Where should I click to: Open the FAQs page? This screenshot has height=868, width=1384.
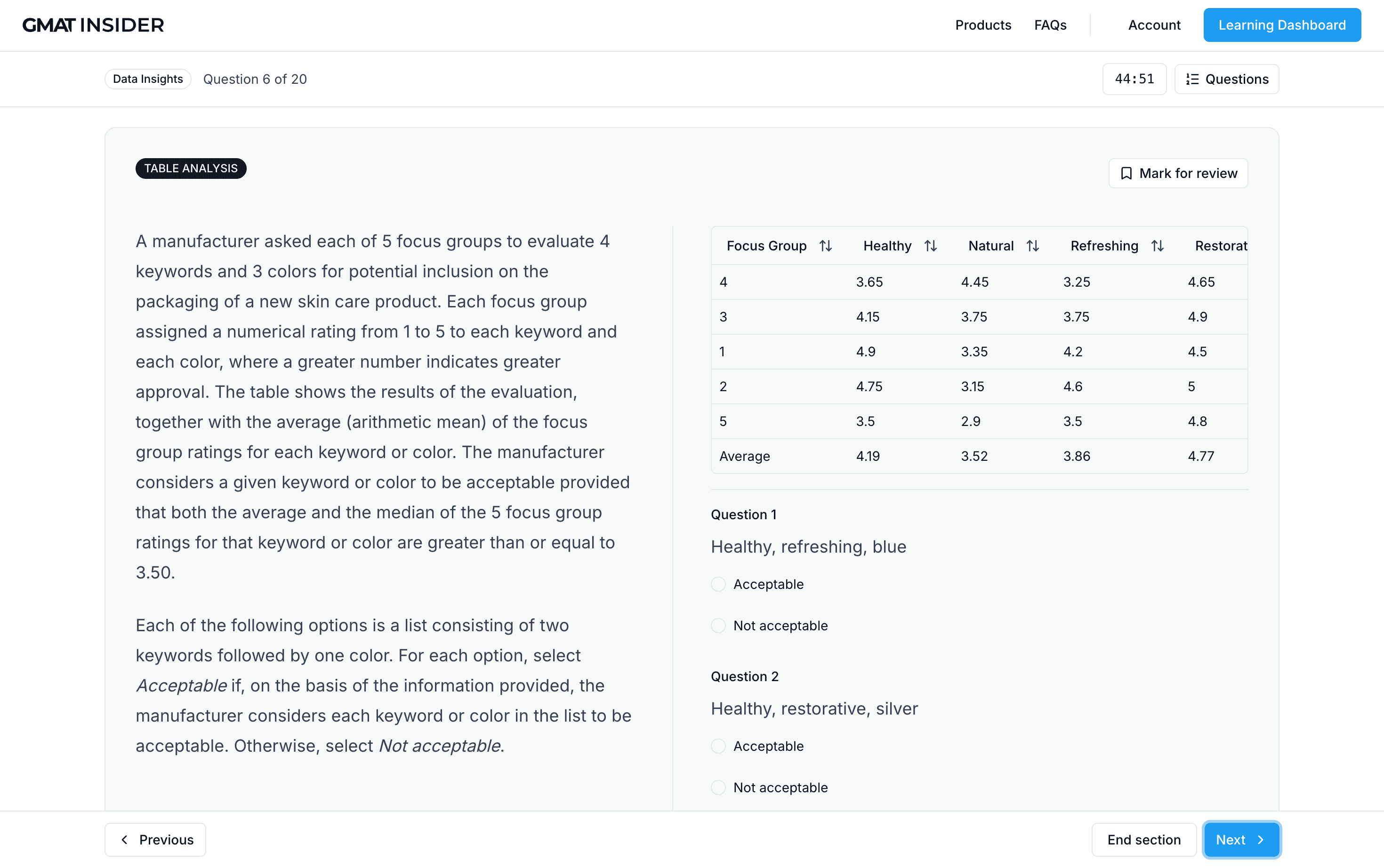[x=1050, y=25]
